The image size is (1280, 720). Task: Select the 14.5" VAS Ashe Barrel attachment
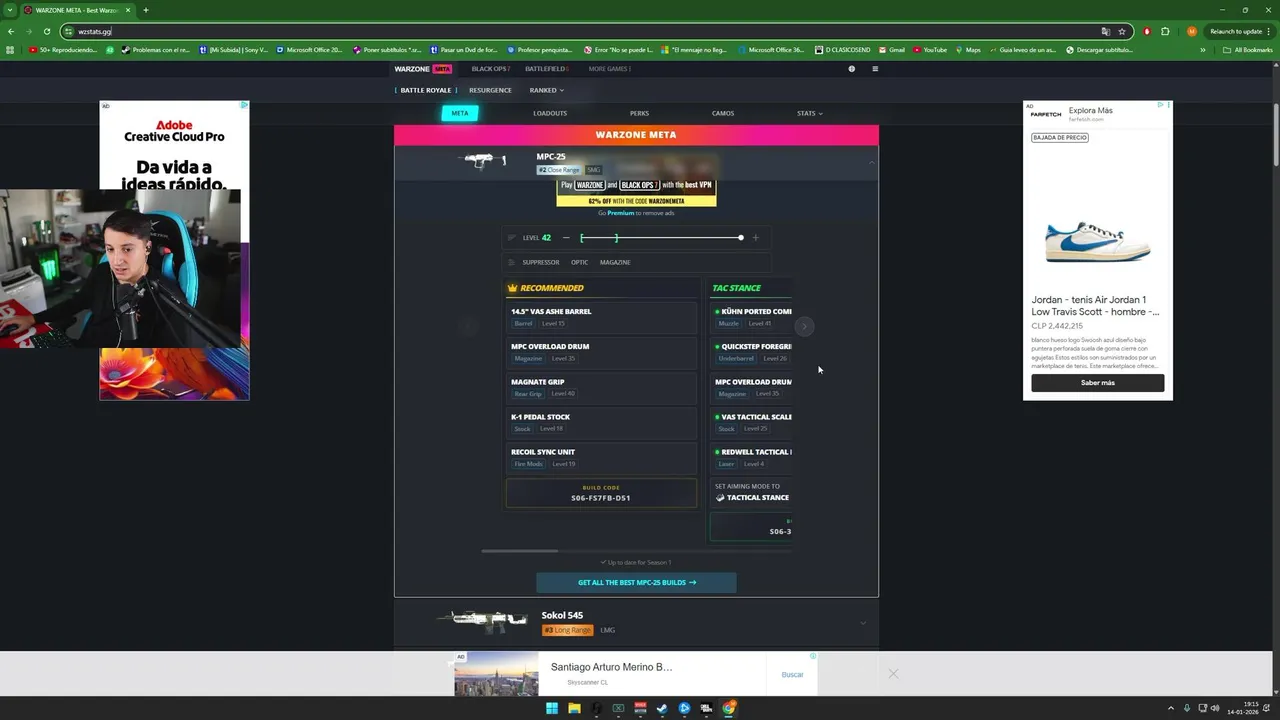click(601, 317)
